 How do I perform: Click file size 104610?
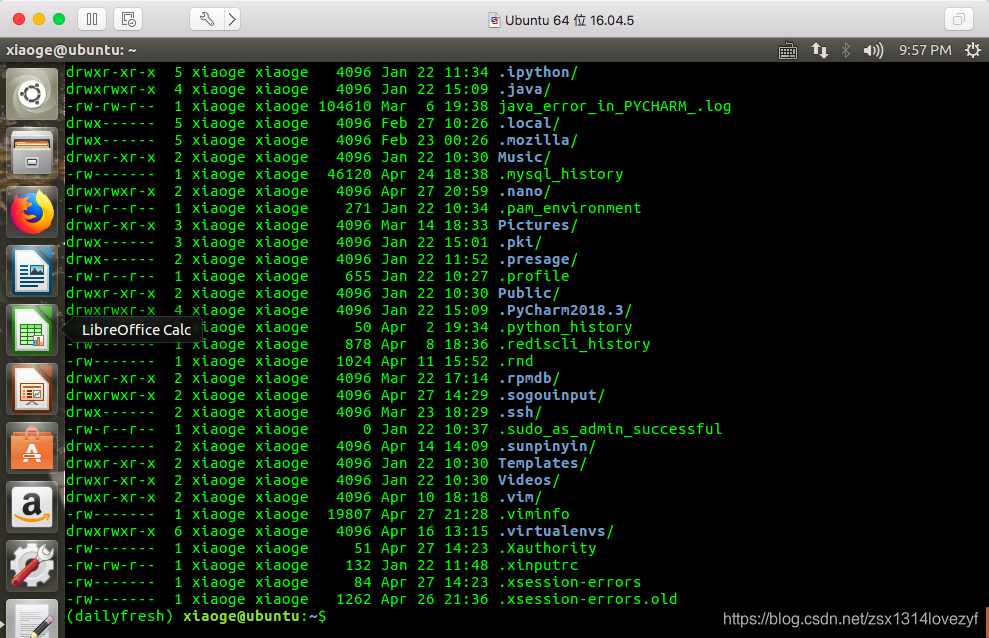(x=345, y=107)
